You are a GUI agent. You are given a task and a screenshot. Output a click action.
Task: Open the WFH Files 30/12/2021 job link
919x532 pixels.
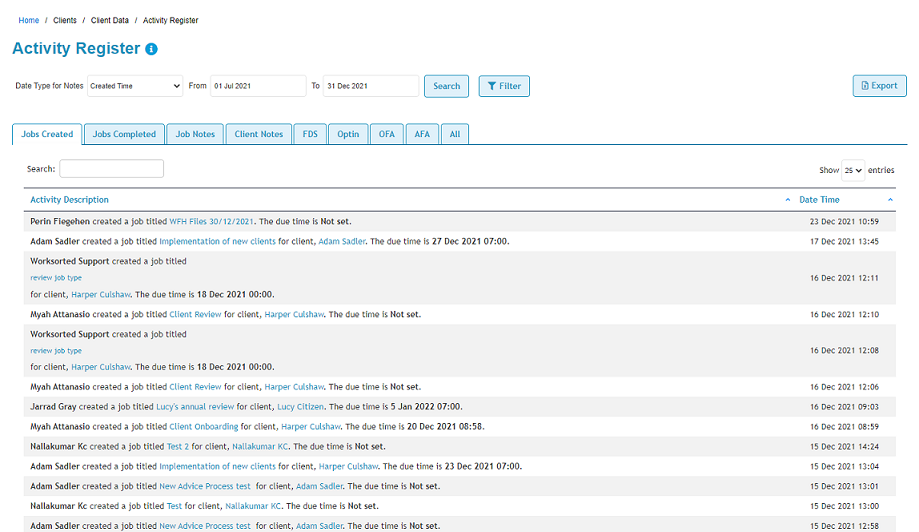click(x=212, y=221)
